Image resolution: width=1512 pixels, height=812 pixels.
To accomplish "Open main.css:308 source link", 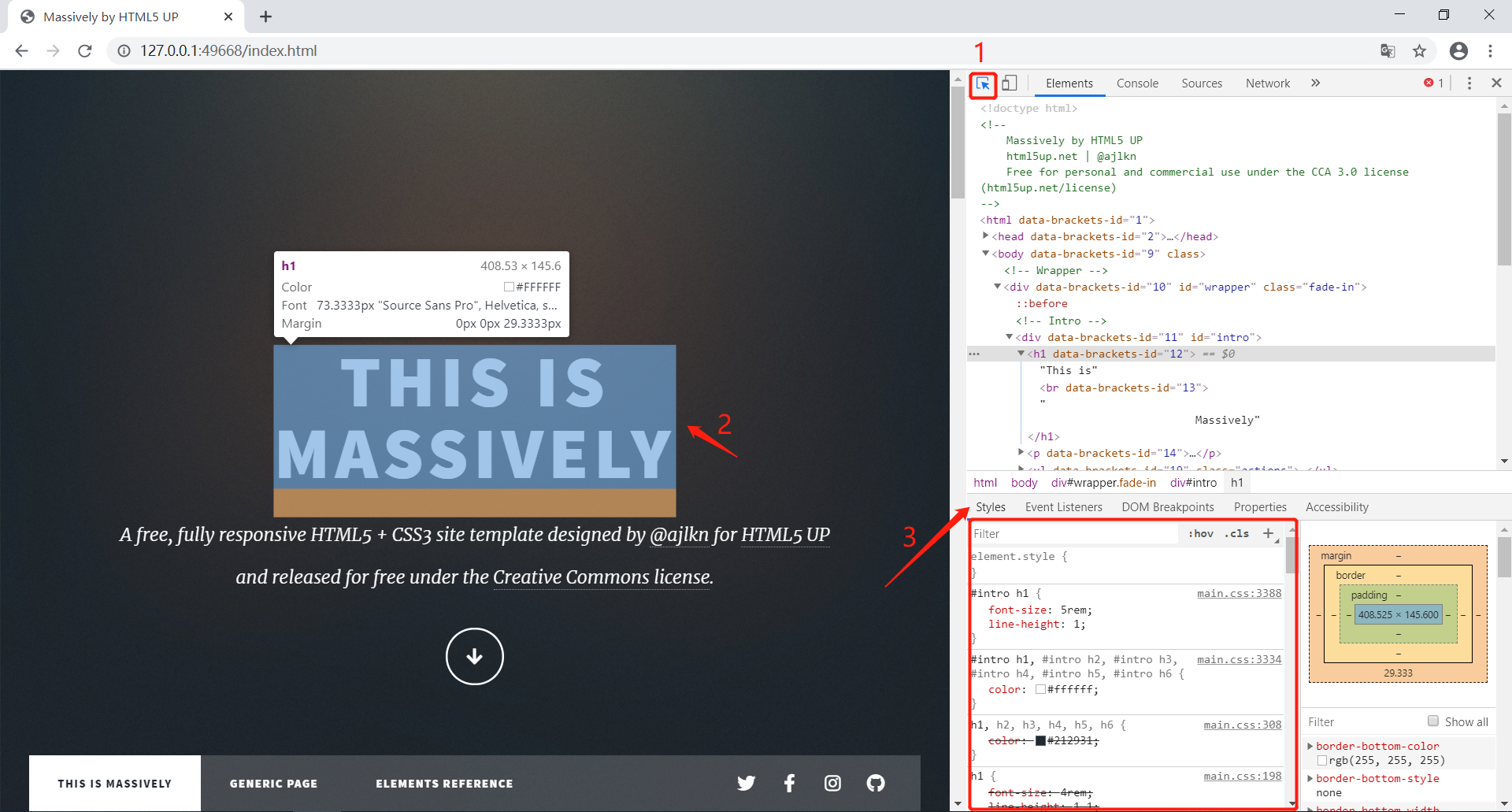I will tap(1242, 725).
